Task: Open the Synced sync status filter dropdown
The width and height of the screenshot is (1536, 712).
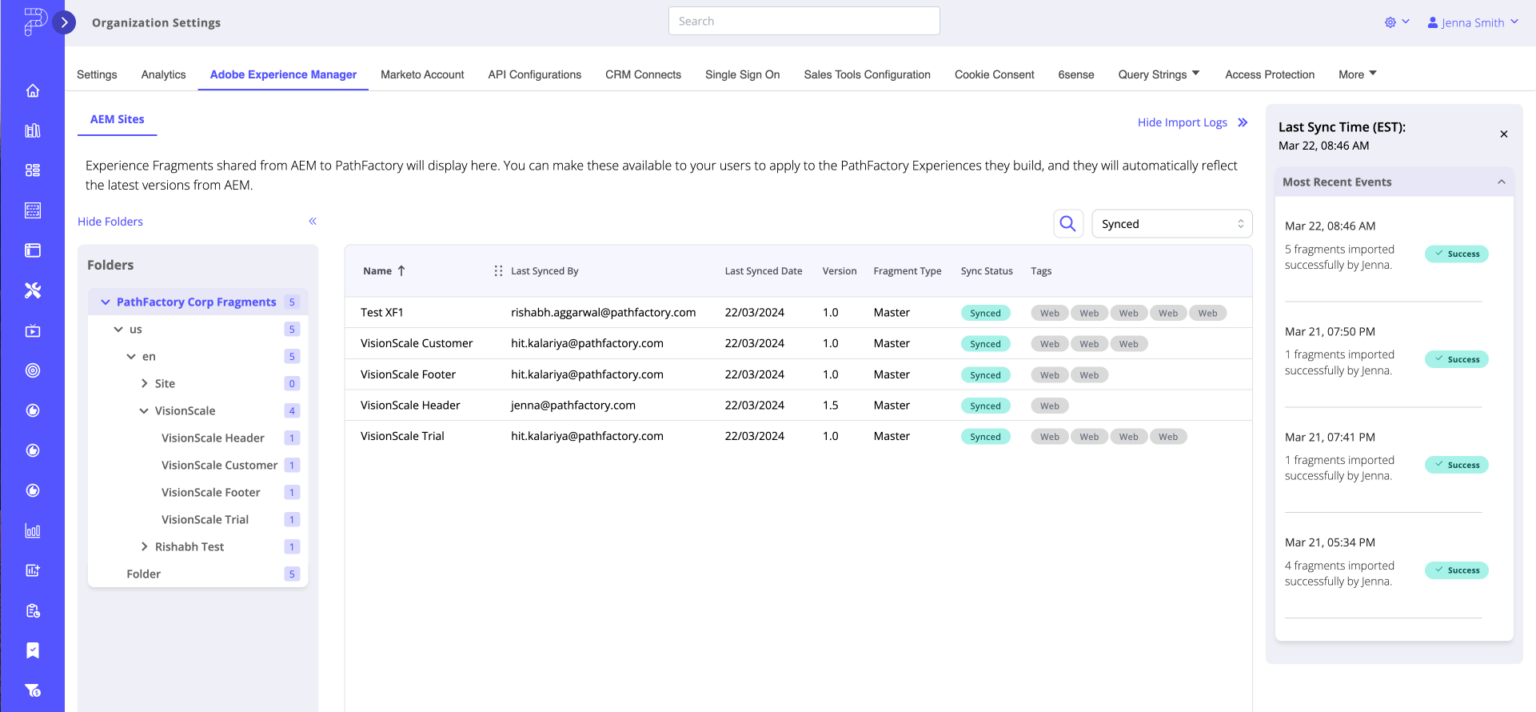Action: click(x=1171, y=223)
